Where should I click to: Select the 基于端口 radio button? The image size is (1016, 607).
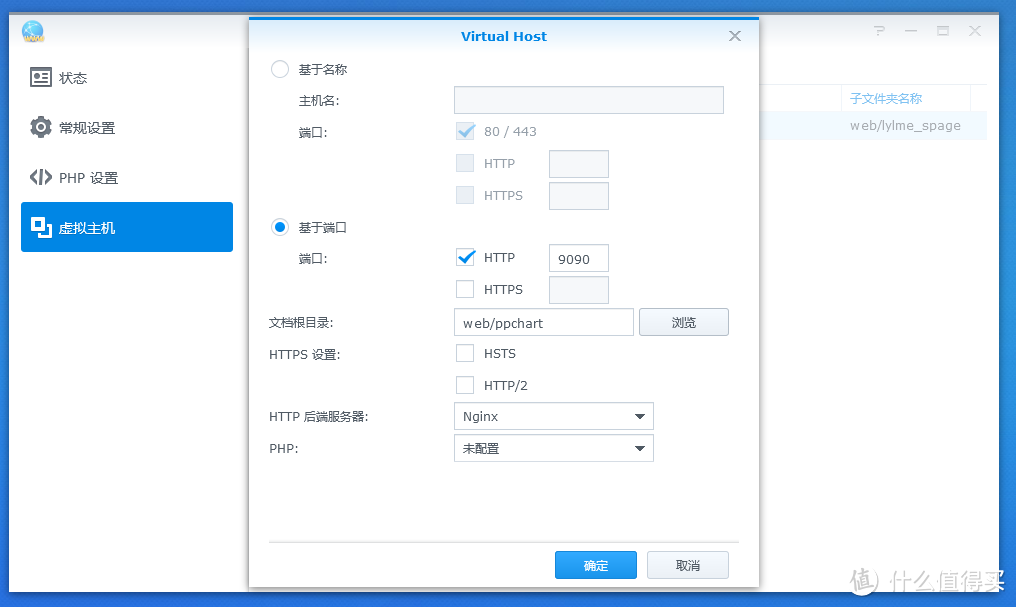[280, 227]
